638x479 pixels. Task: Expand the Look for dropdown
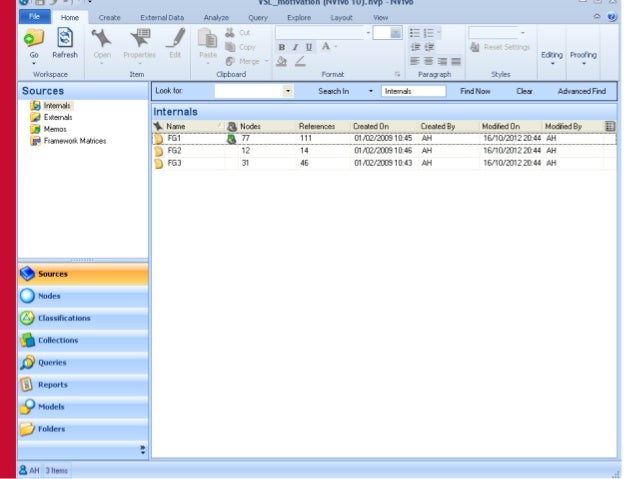[288, 91]
